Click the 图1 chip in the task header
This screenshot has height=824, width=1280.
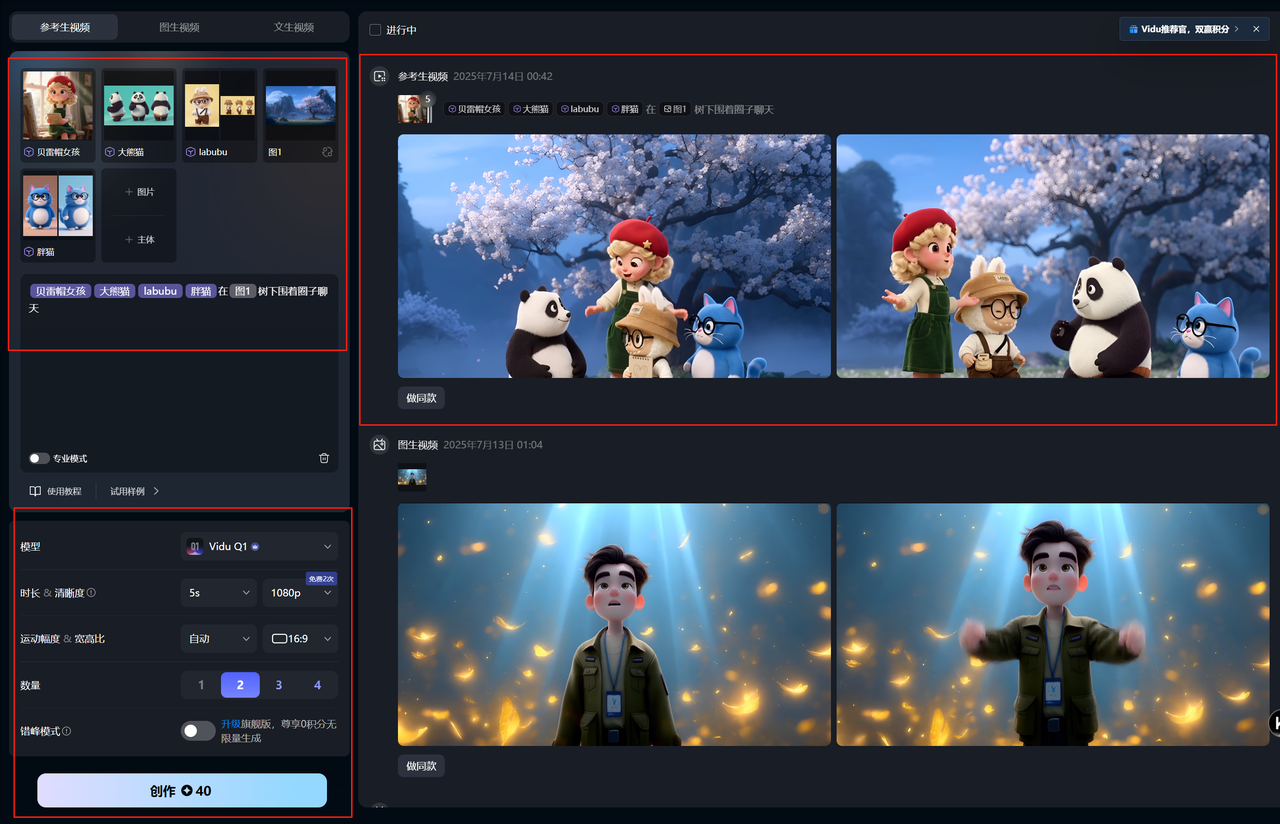click(675, 109)
